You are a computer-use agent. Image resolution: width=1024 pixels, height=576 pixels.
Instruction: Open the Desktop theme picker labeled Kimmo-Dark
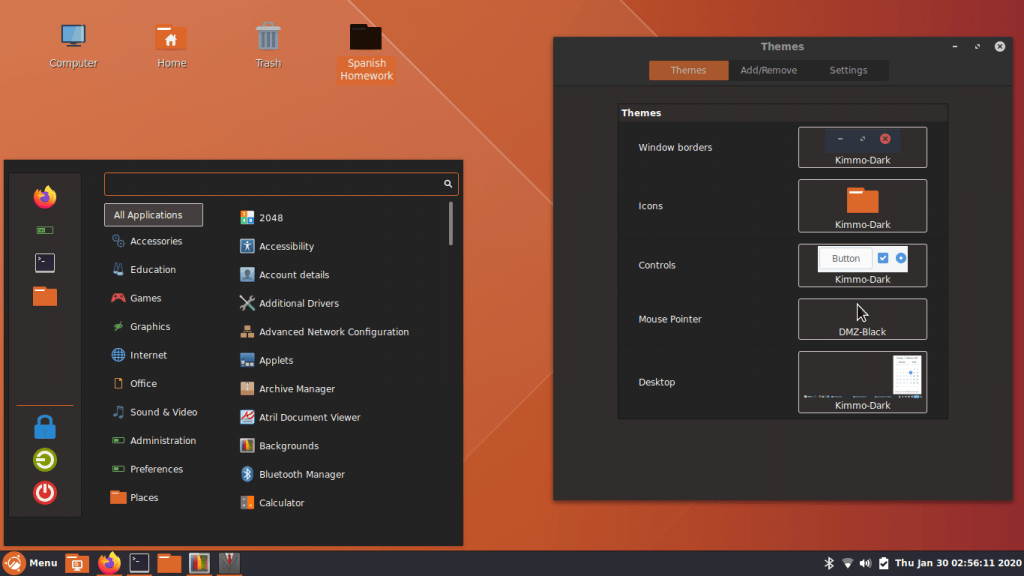[862, 382]
